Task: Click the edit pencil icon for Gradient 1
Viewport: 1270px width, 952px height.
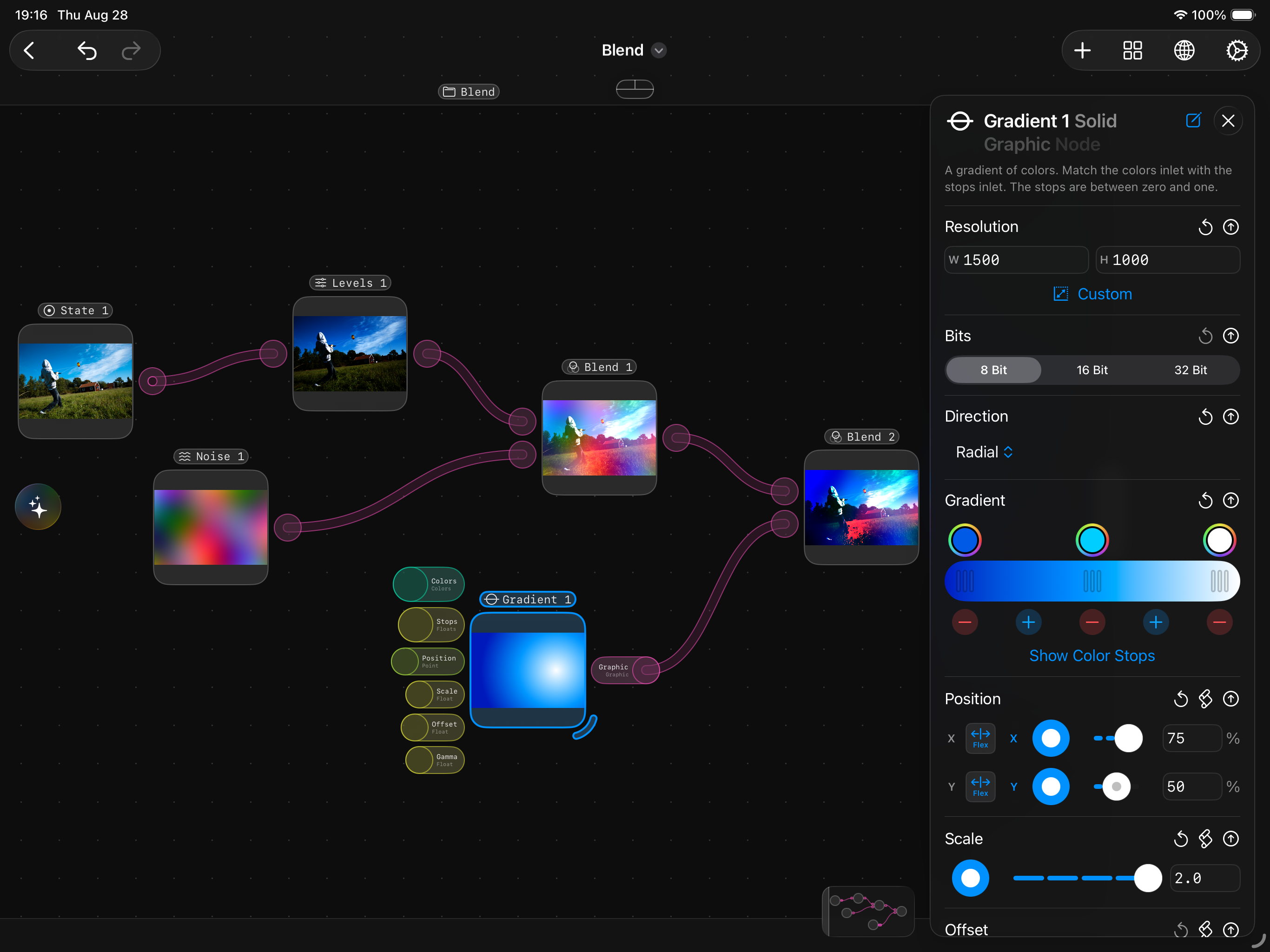Action: [1193, 120]
